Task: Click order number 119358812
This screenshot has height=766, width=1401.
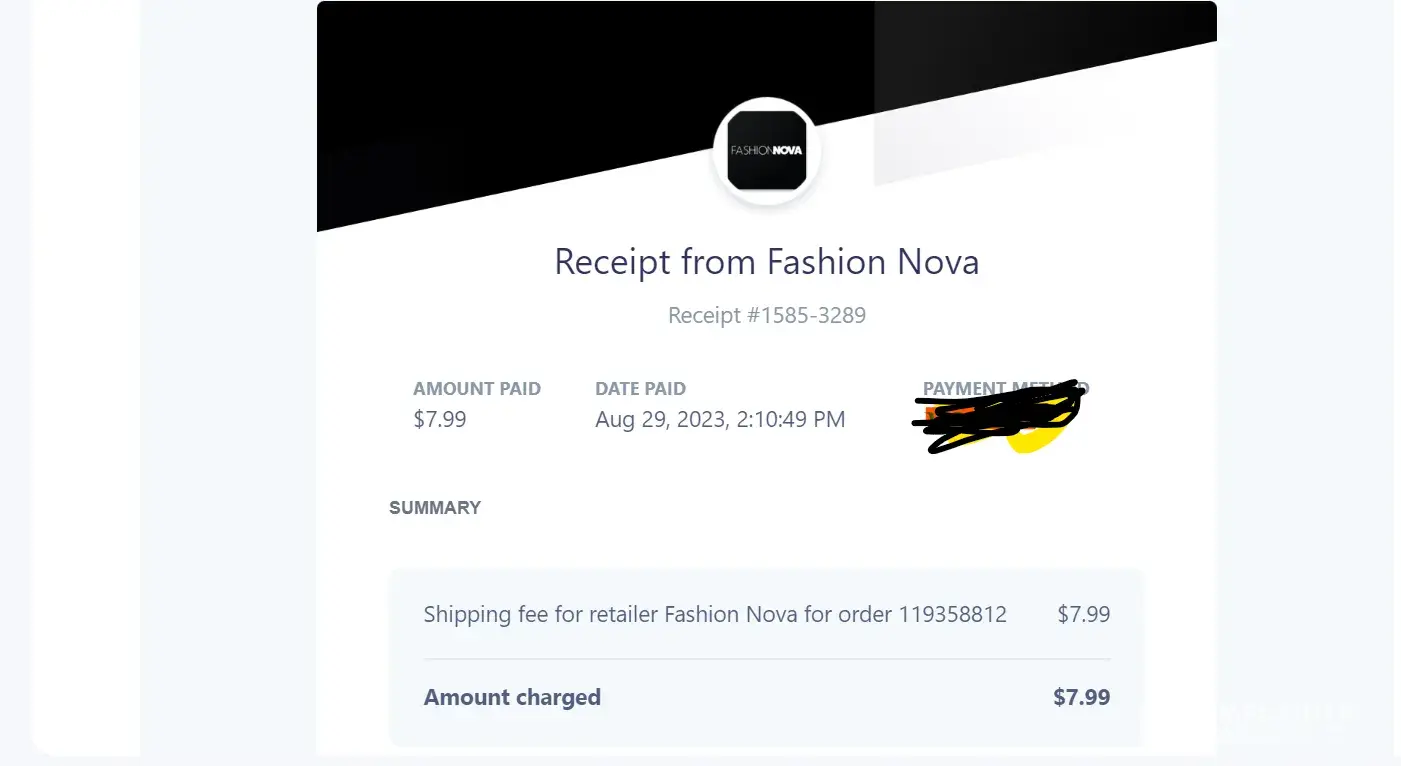Action: 952,614
